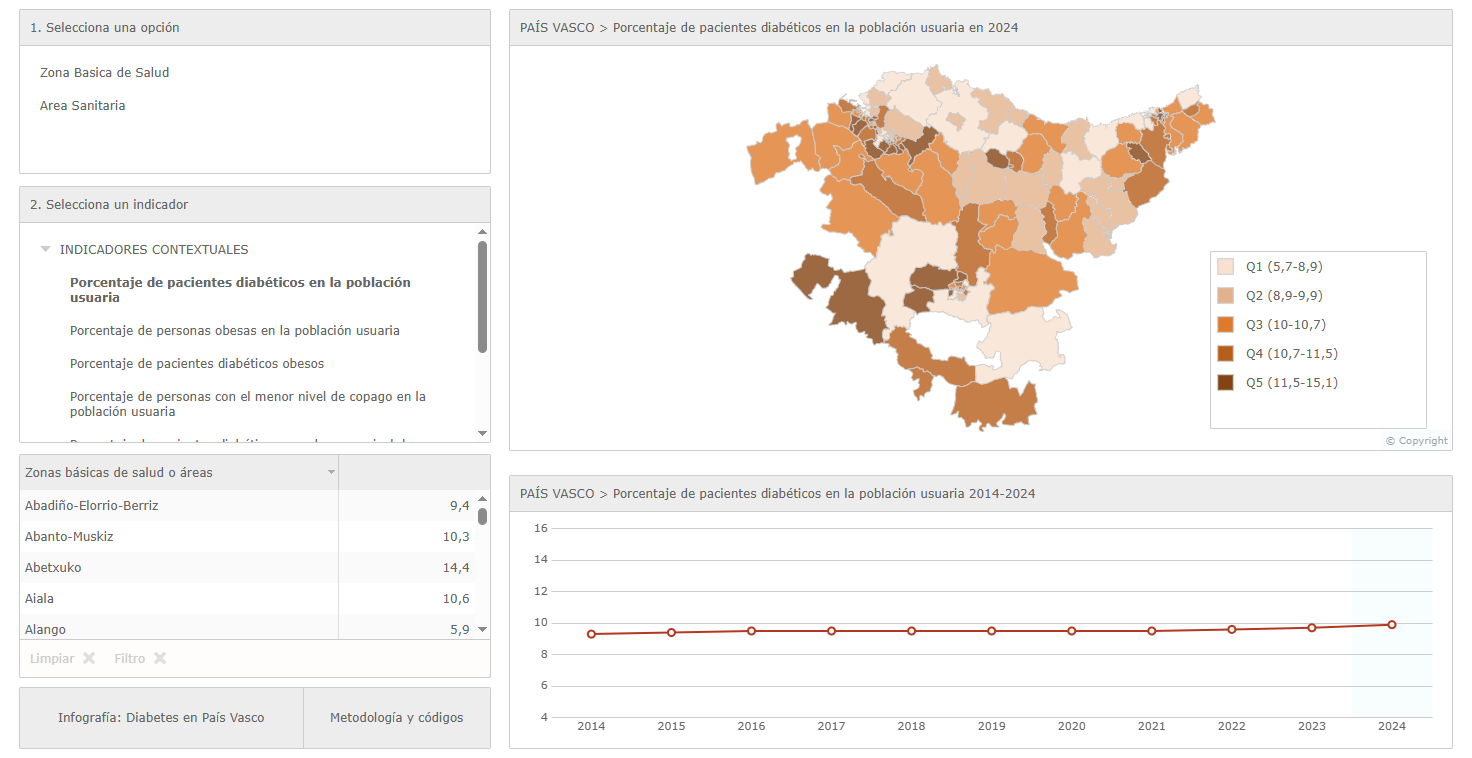
Task: Click the indicator list scroll-up arrow
Action: coord(482,232)
